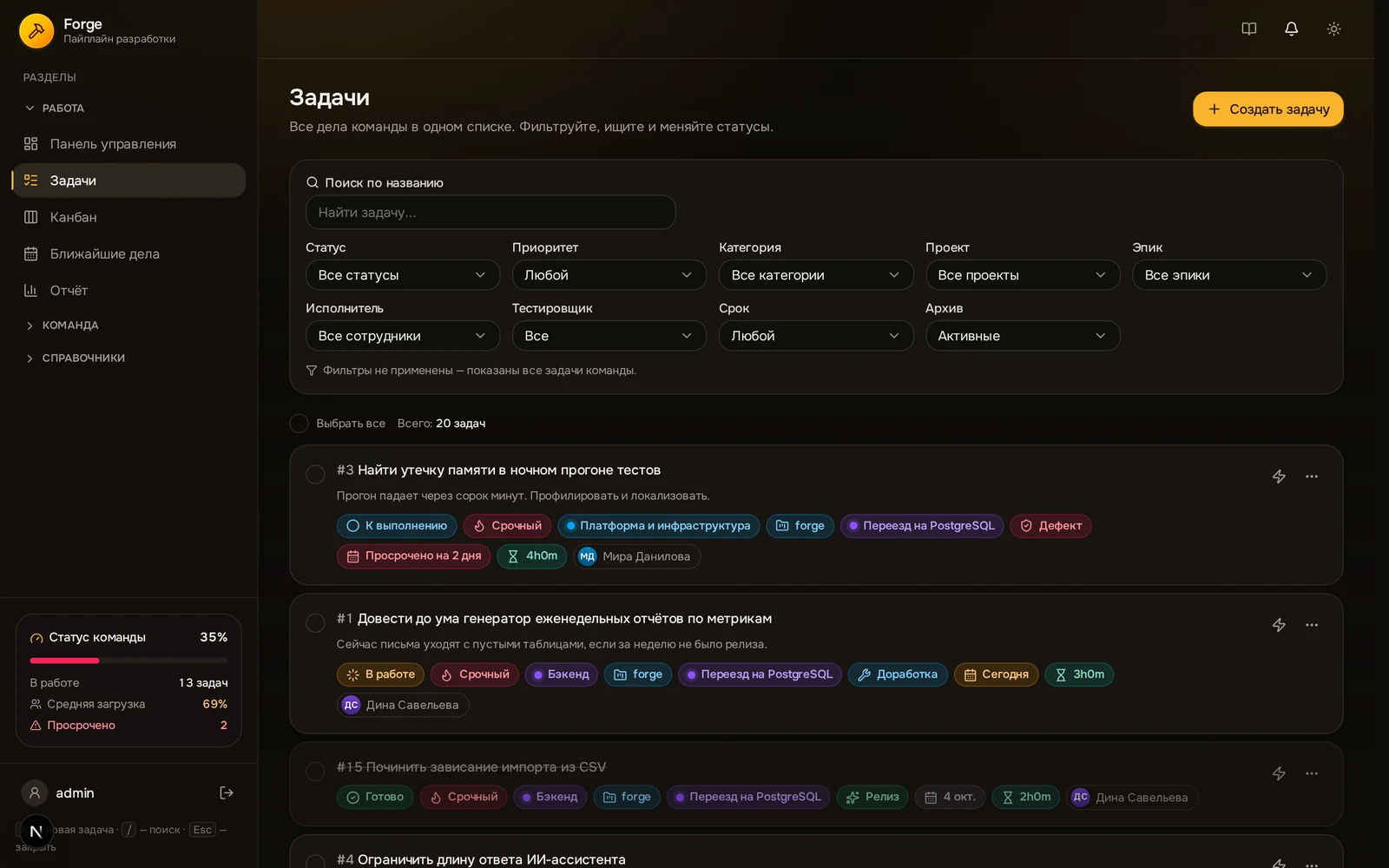1389x868 pixels.
Task: Open notifications bell
Action: (x=1291, y=29)
